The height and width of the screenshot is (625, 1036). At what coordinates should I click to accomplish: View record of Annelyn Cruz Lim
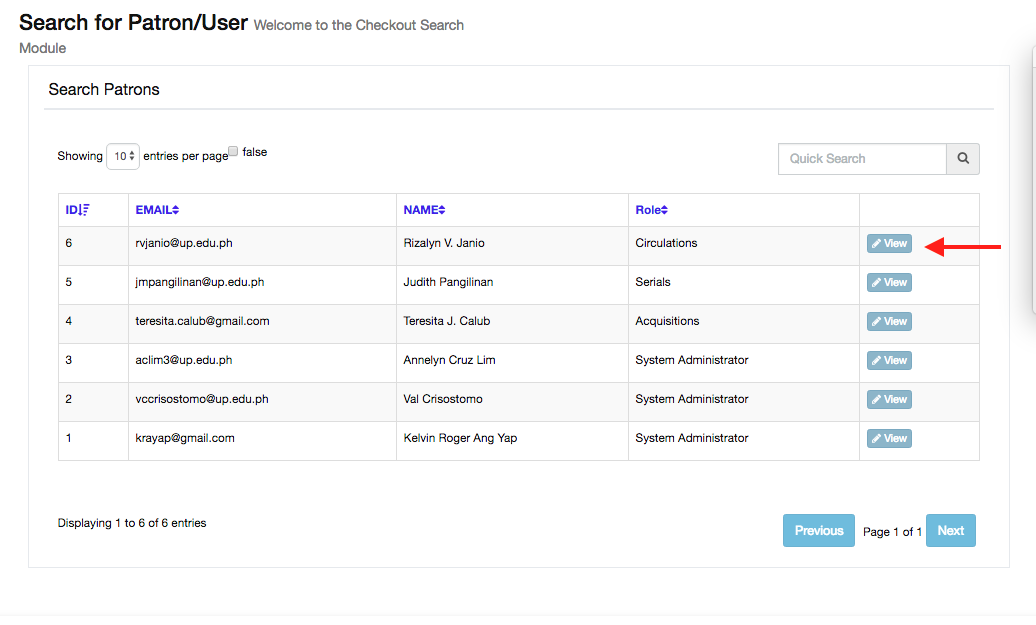(x=889, y=361)
